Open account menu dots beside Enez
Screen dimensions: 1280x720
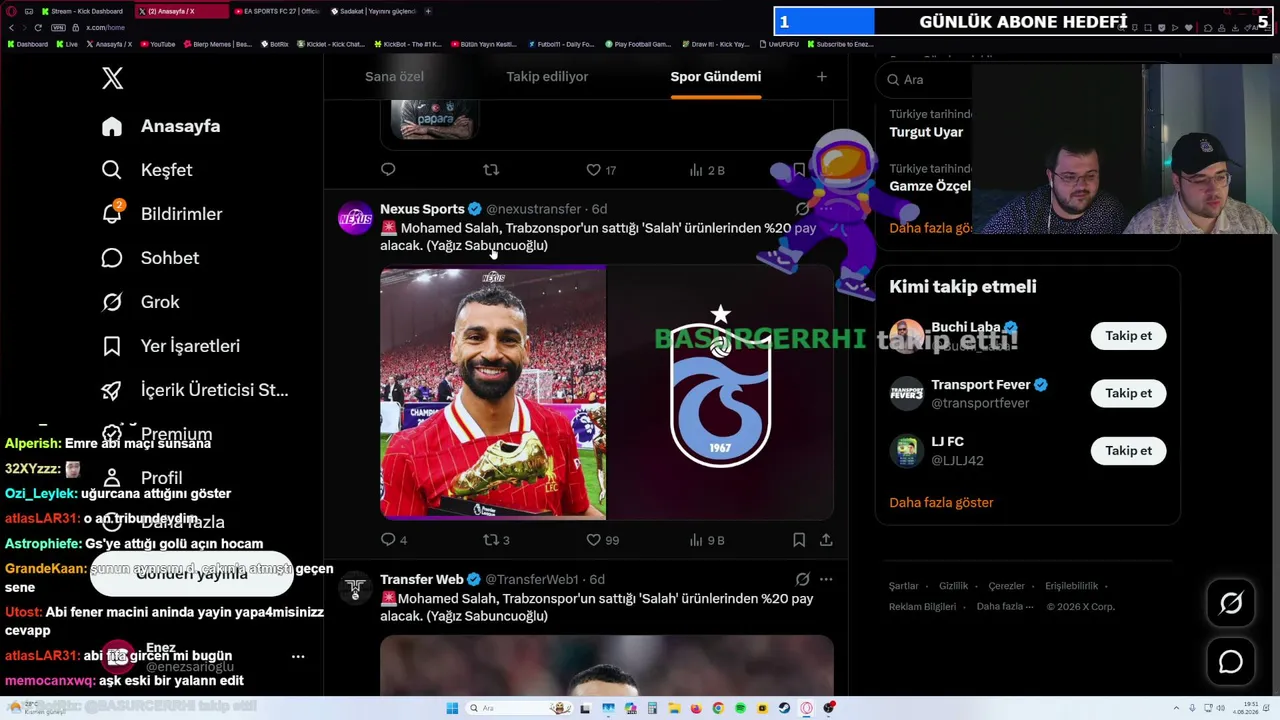click(297, 657)
